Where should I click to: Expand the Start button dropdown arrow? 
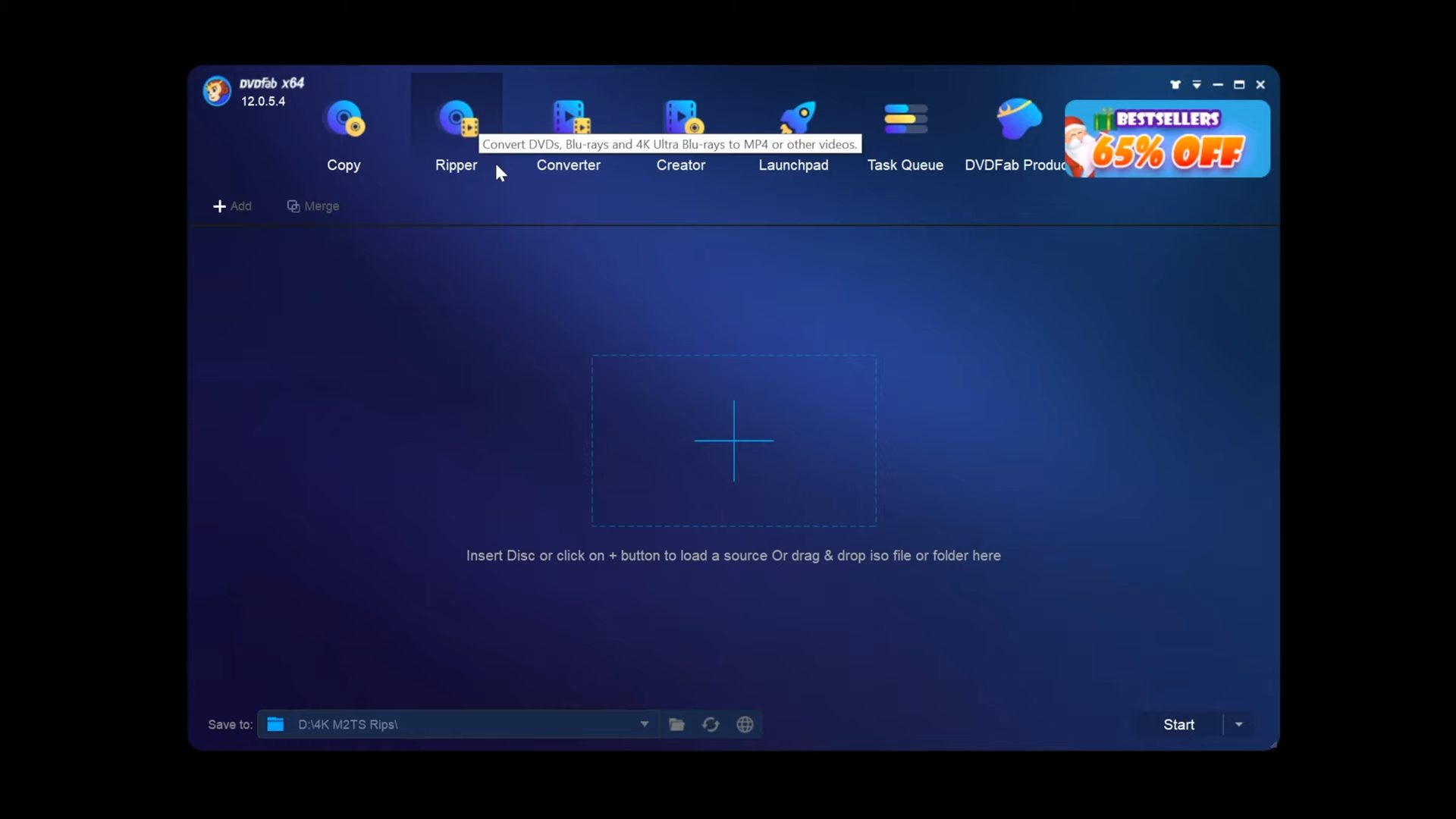pyautogui.click(x=1239, y=725)
